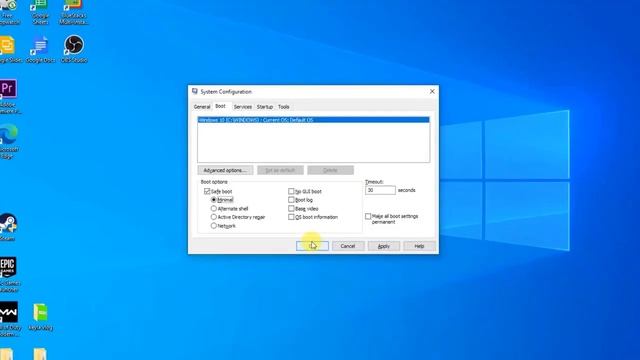The image size is (640, 360).
Task: Open the Epic Games Launcher shortcut
Action: pyautogui.click(x=9, y=274)
